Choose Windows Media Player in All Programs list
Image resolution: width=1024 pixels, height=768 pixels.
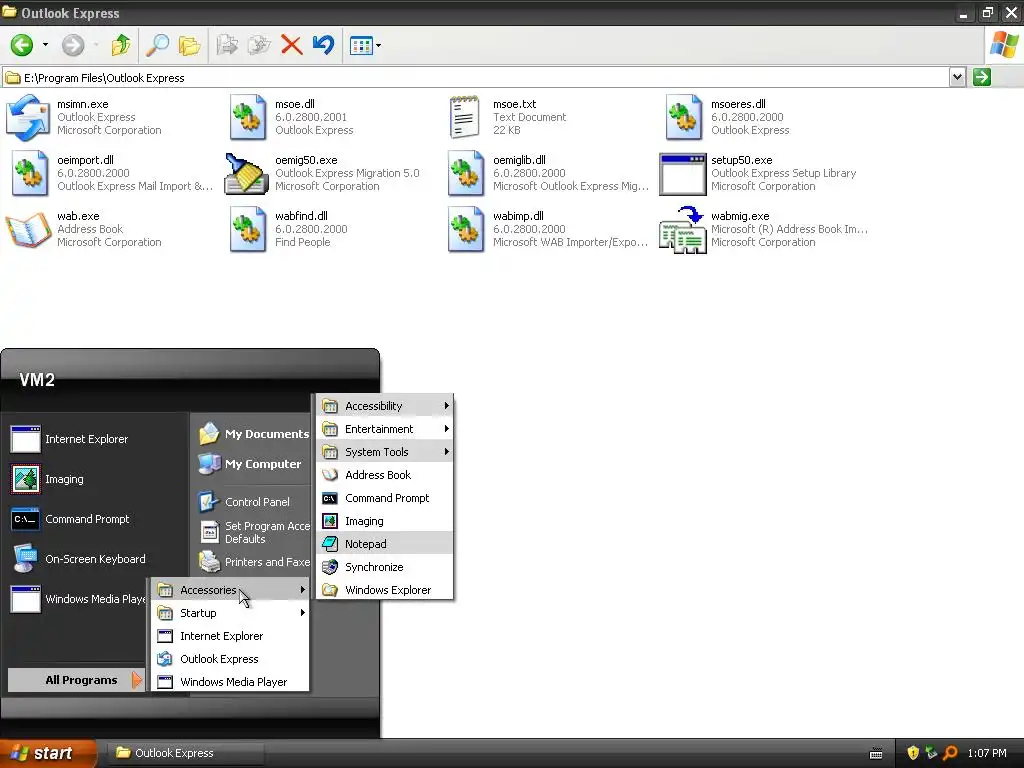(231, 682)
